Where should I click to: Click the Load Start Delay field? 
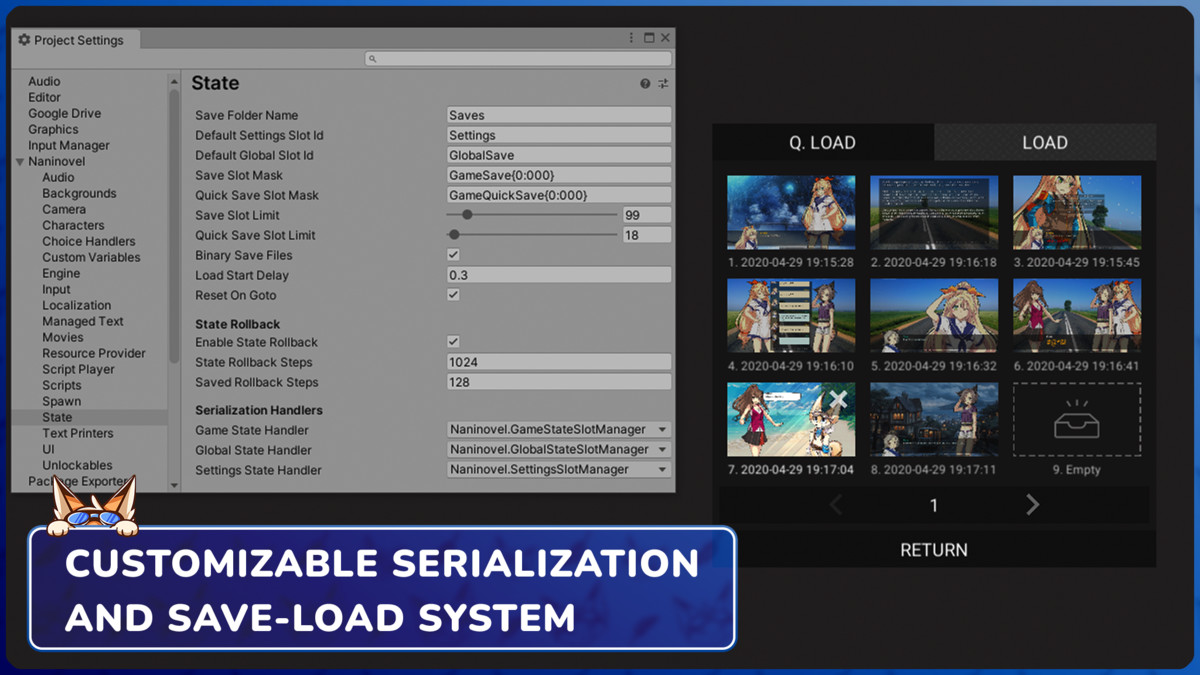[559, 275]
